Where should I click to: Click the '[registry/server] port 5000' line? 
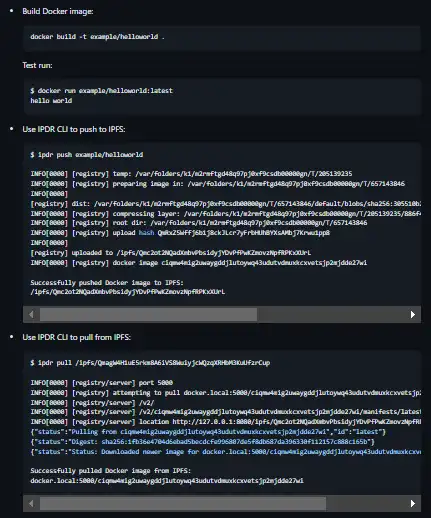pos(102,383)
